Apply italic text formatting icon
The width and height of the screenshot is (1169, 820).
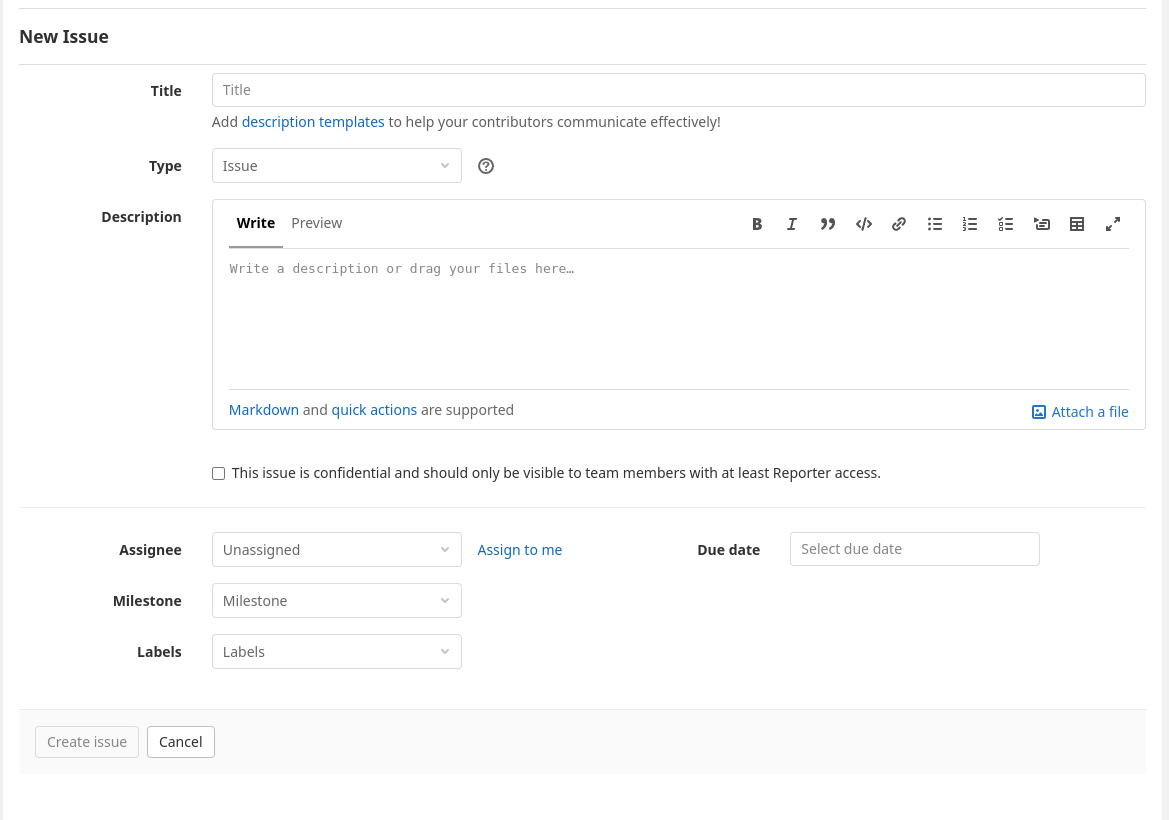pos(792,224)
